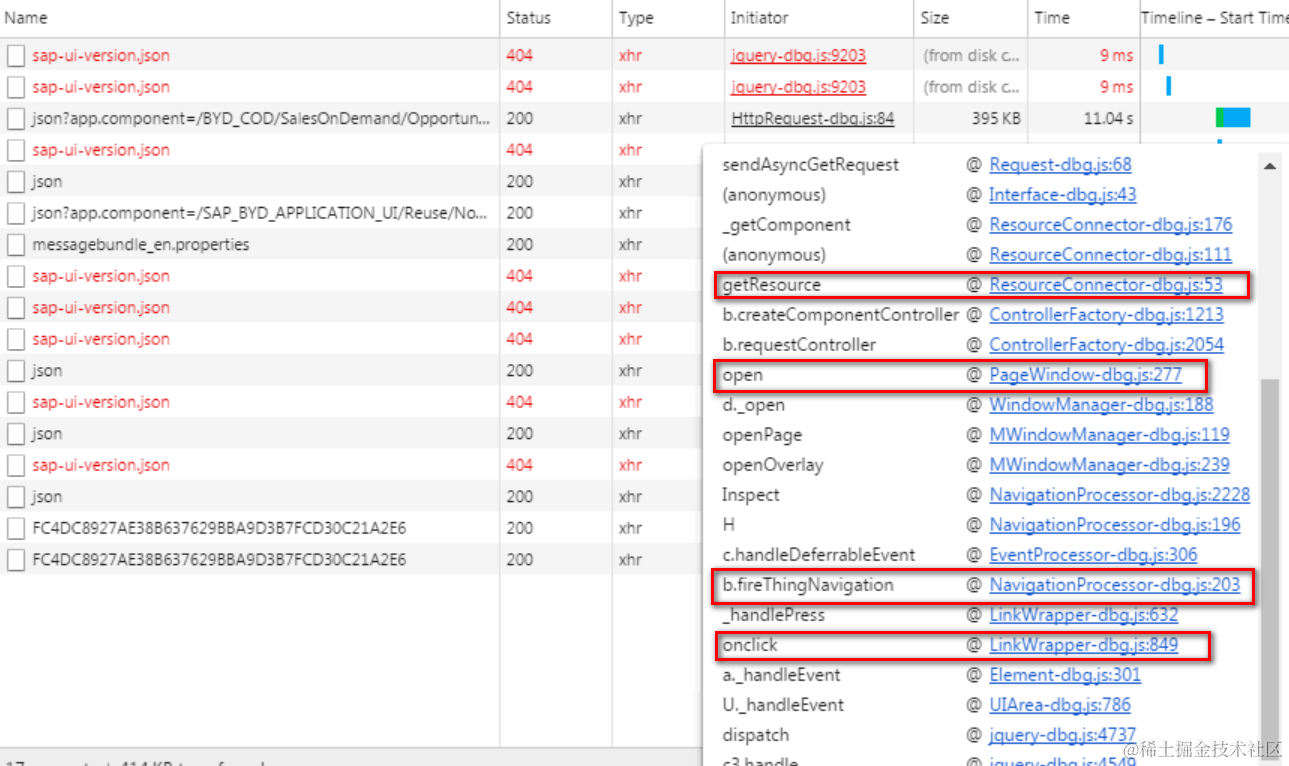
Task: Click the Inspect stack frame name
Action: [750, 495]
